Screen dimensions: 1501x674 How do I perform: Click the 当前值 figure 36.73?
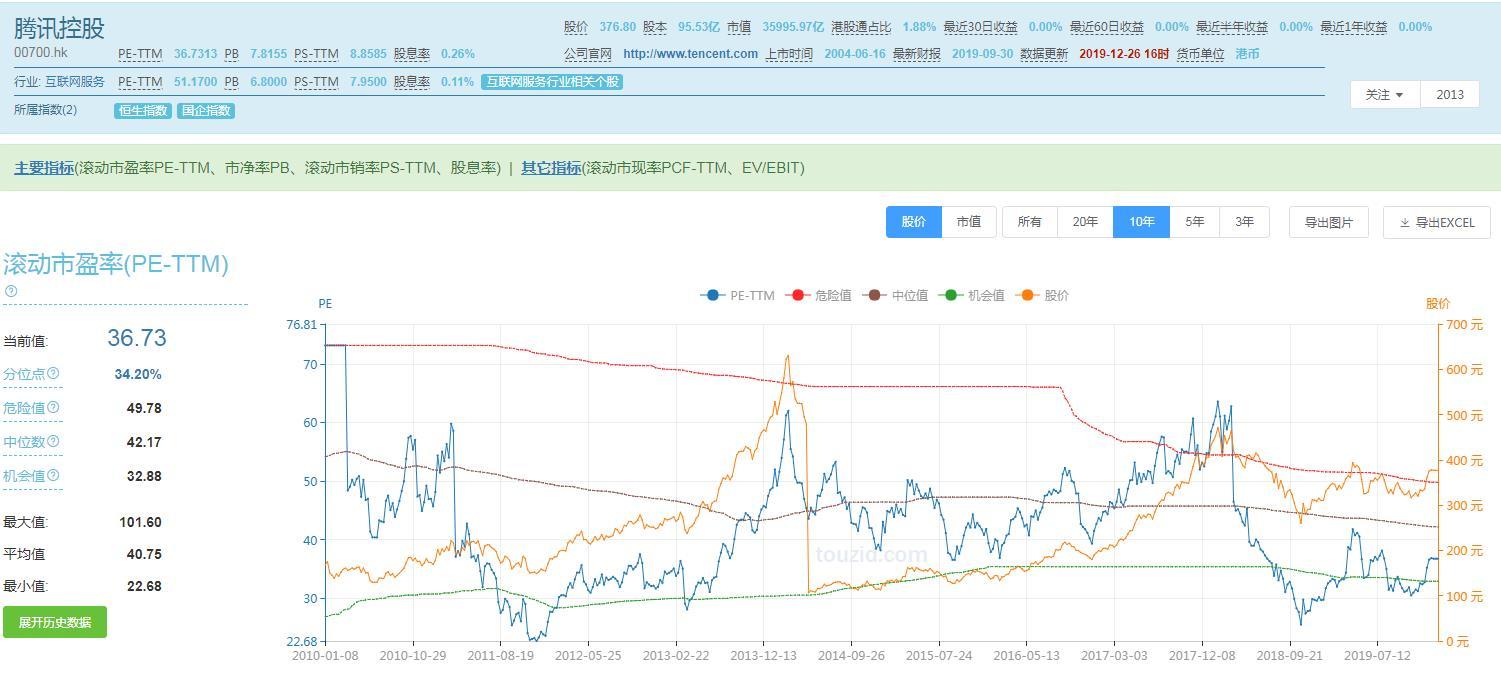(x=137, y=338)
